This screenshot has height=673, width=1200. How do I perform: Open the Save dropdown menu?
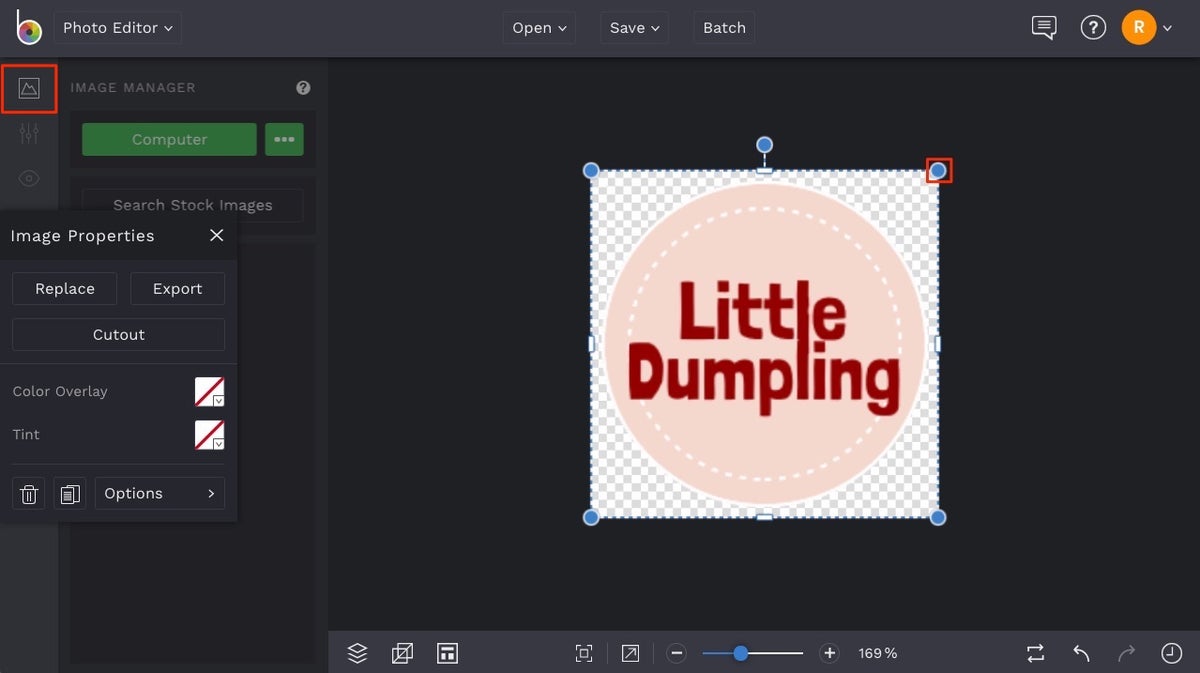tap(634, 27)
